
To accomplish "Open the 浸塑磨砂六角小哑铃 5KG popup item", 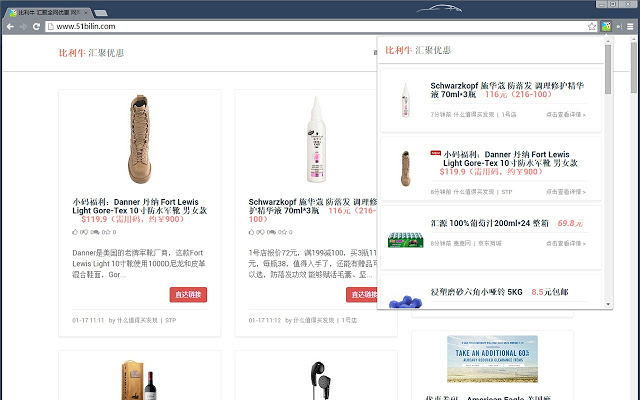I will click(x=477, y=292).
